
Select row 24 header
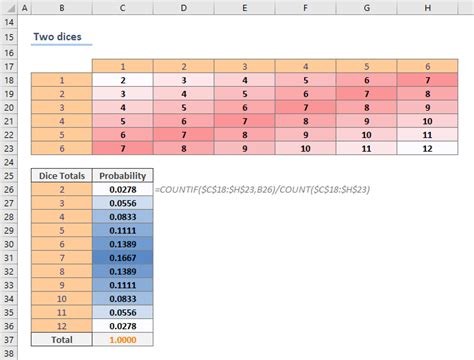tap(9, 162)
